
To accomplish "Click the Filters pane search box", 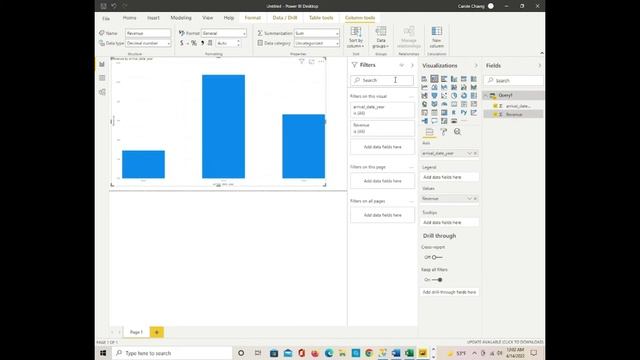I will [x=382, y=80].
